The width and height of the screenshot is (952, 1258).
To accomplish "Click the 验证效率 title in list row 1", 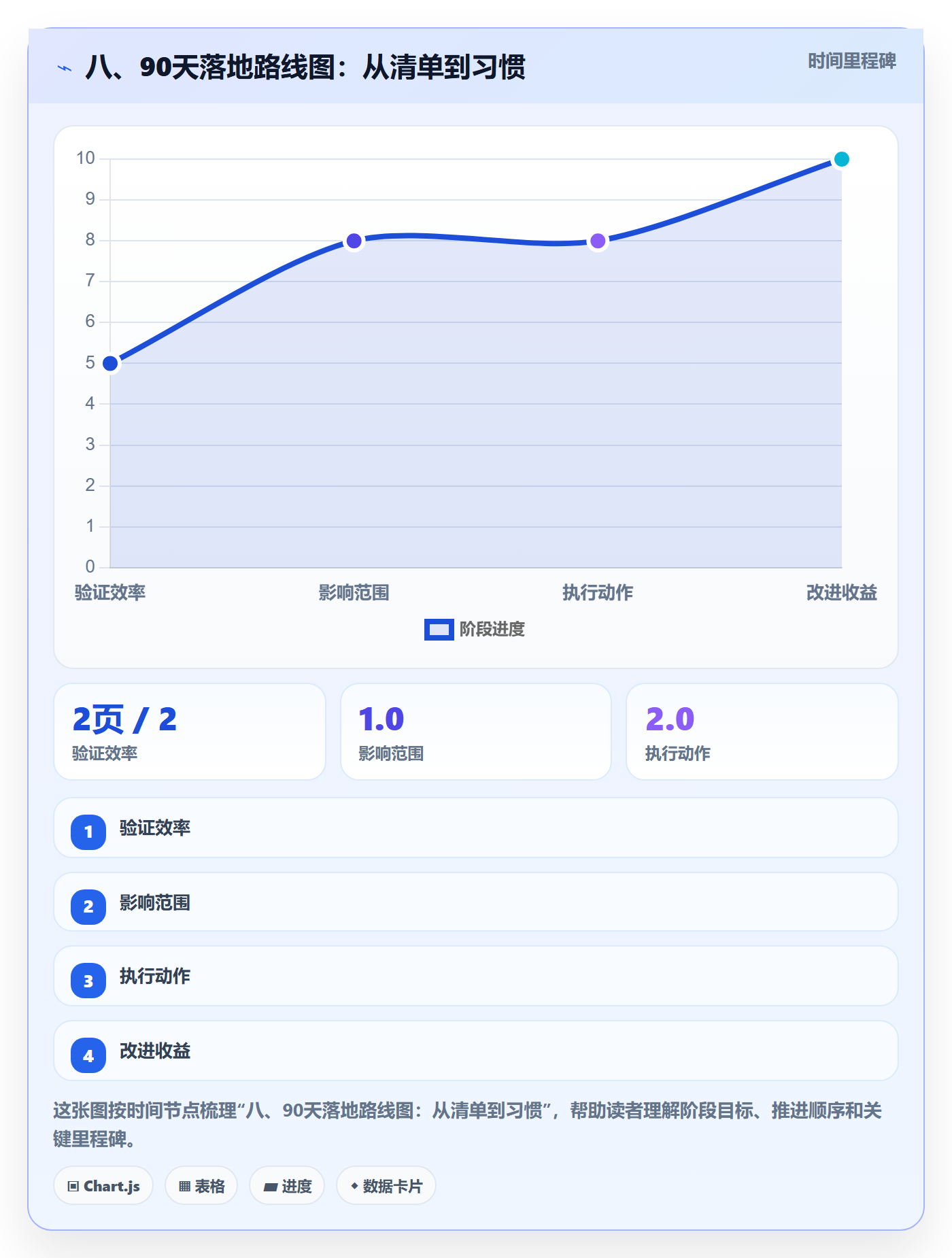I will click(155, 828).
